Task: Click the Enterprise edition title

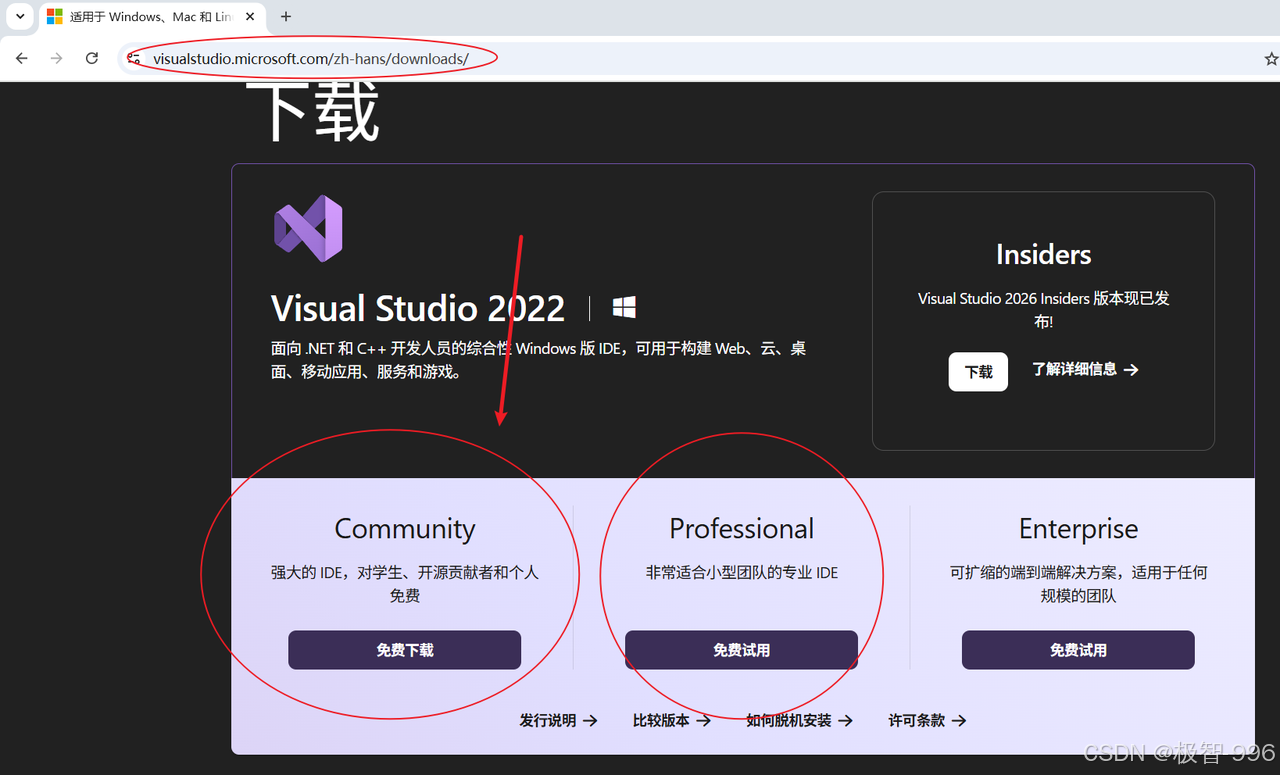Action: point(1078,528)
